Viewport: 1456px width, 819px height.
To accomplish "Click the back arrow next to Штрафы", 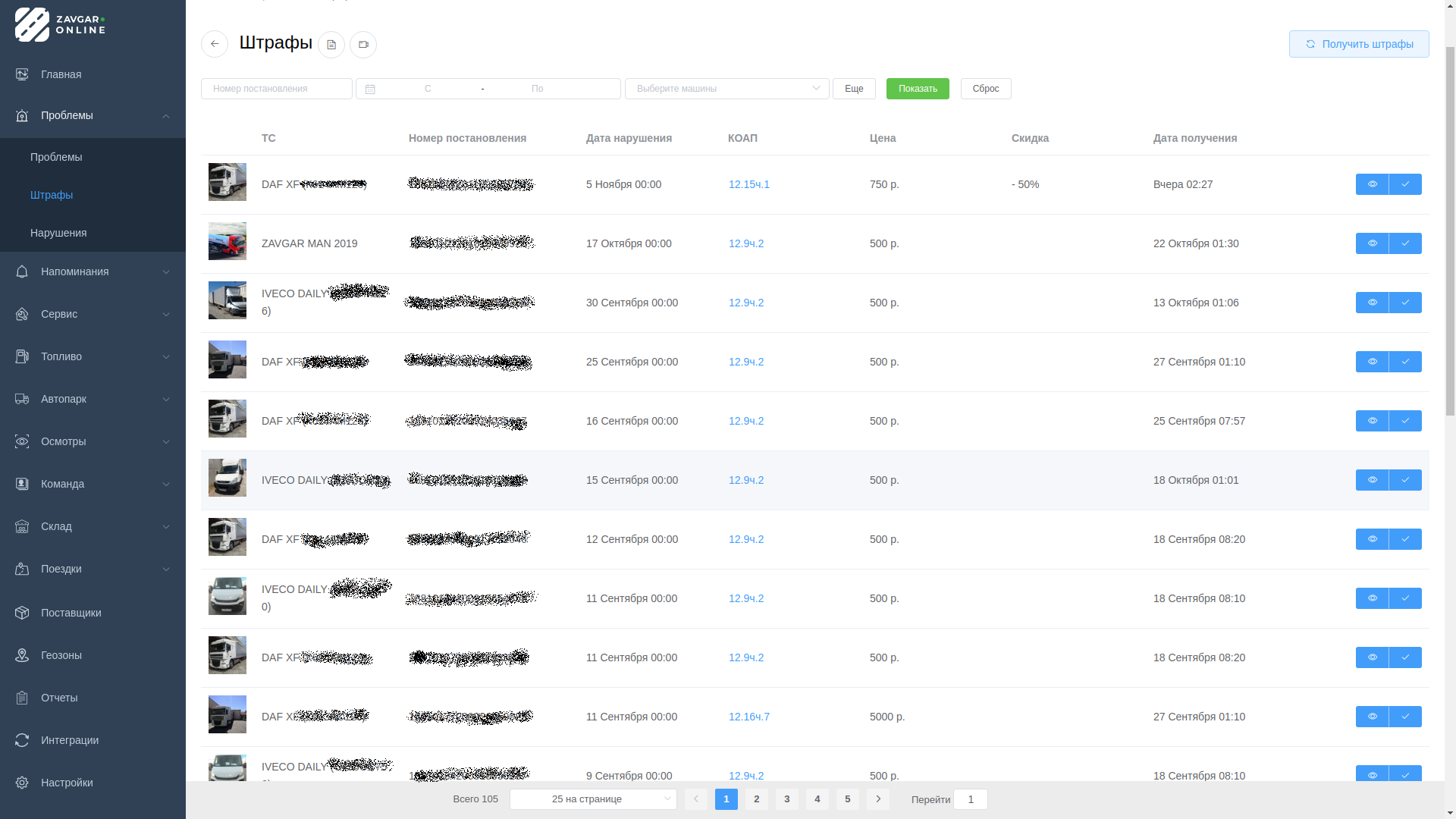I will [x=215, y=44].
